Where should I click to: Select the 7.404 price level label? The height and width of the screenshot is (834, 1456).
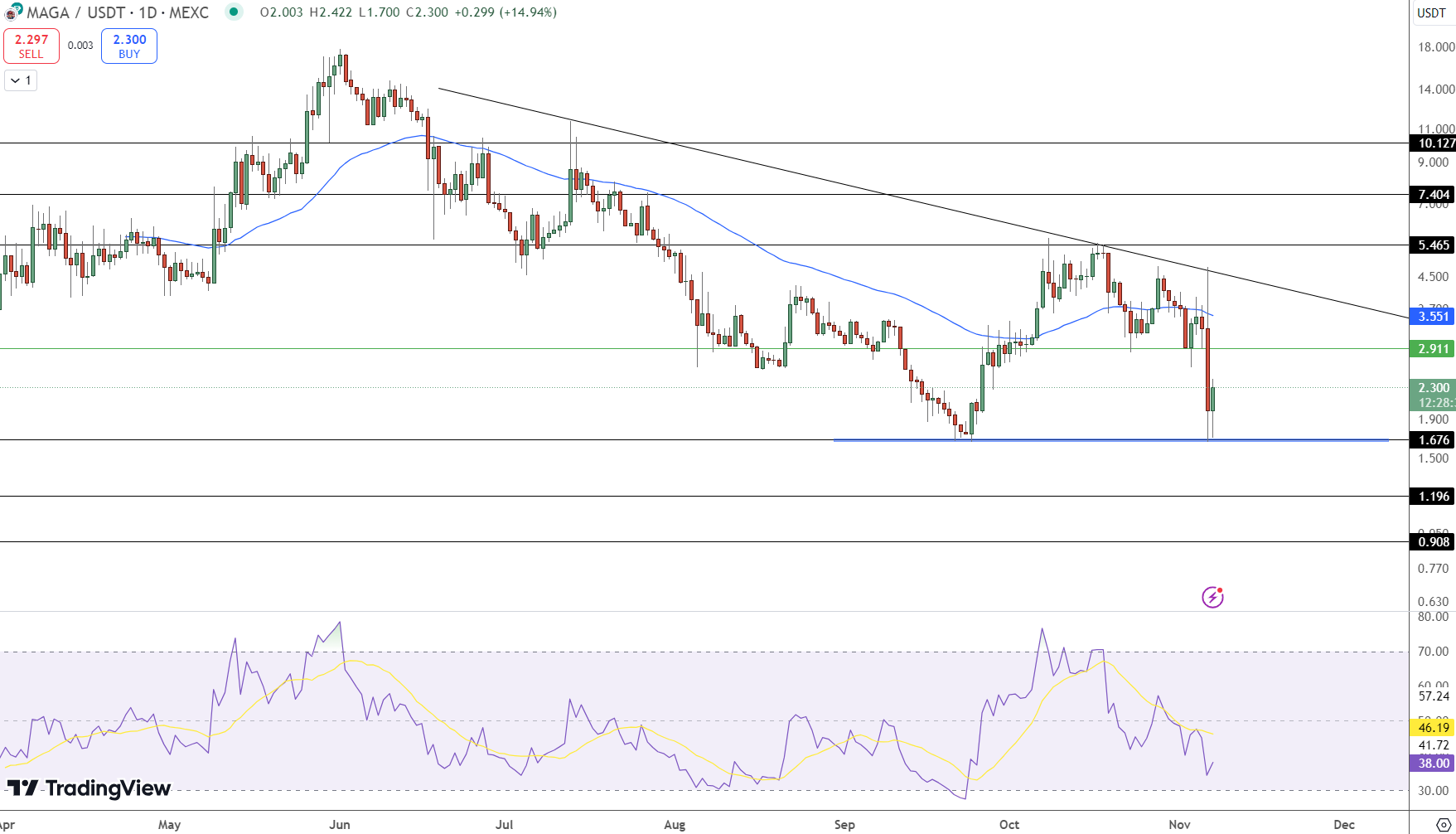pyautogui.click(x=1433, y=195)
